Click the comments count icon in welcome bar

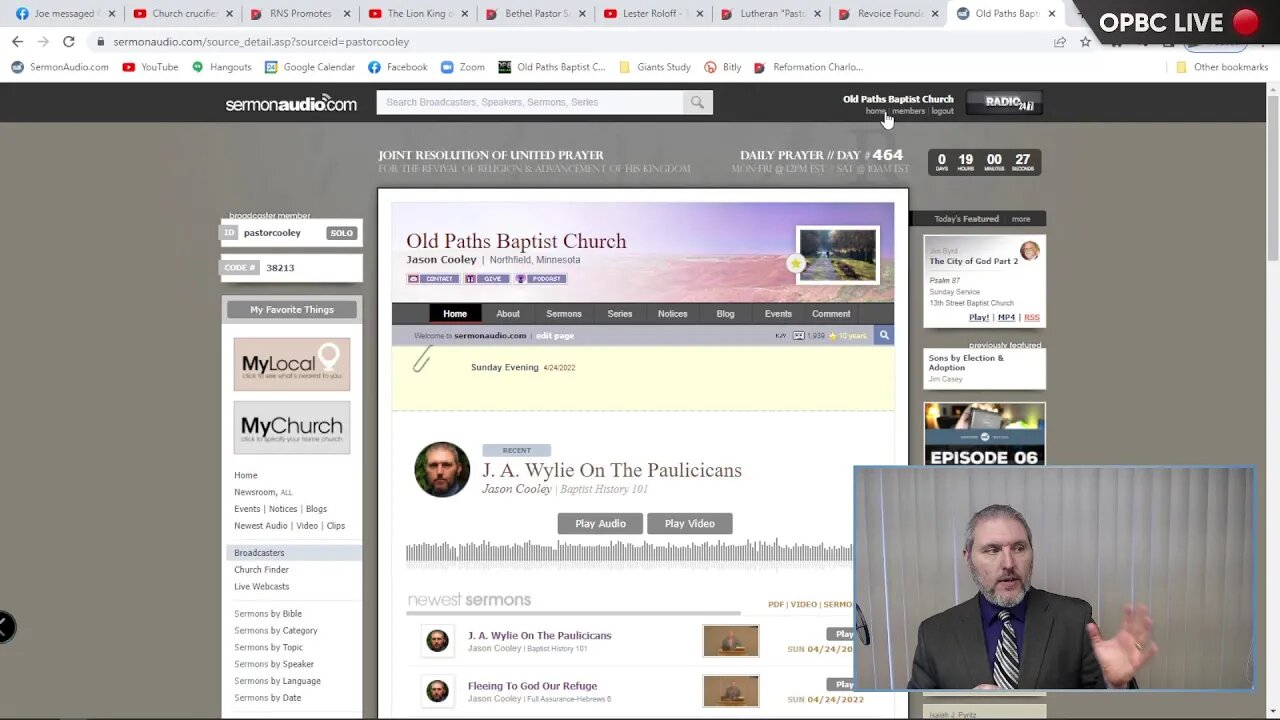click(798, 336)
